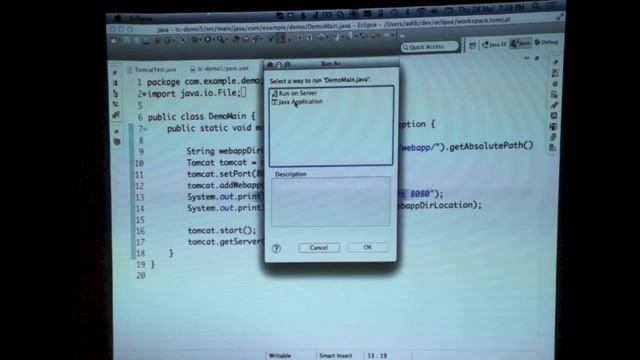The height and width of the screenshot is (360, 640).
Task: Cancel the Run As dialog
Action: (x=319, y=248)
